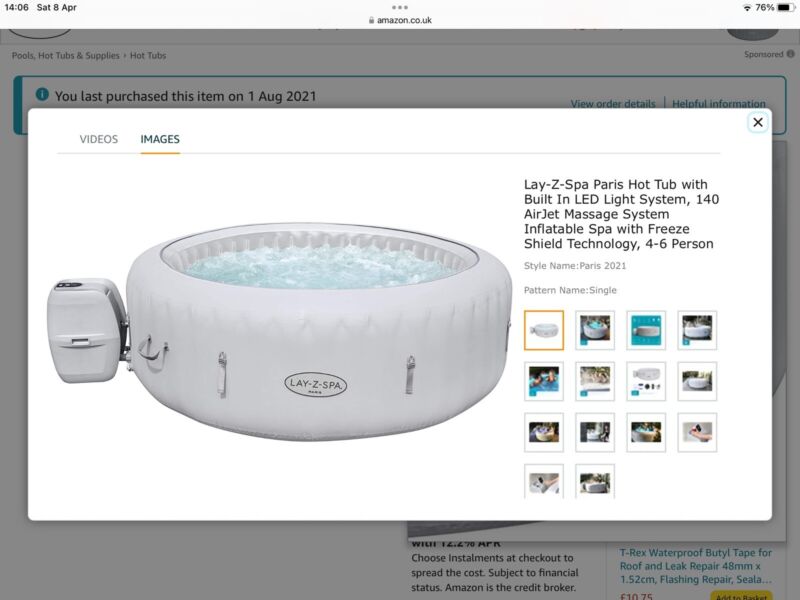
Task: Close the image gallery popup
Action: click(x=758, y=122)
